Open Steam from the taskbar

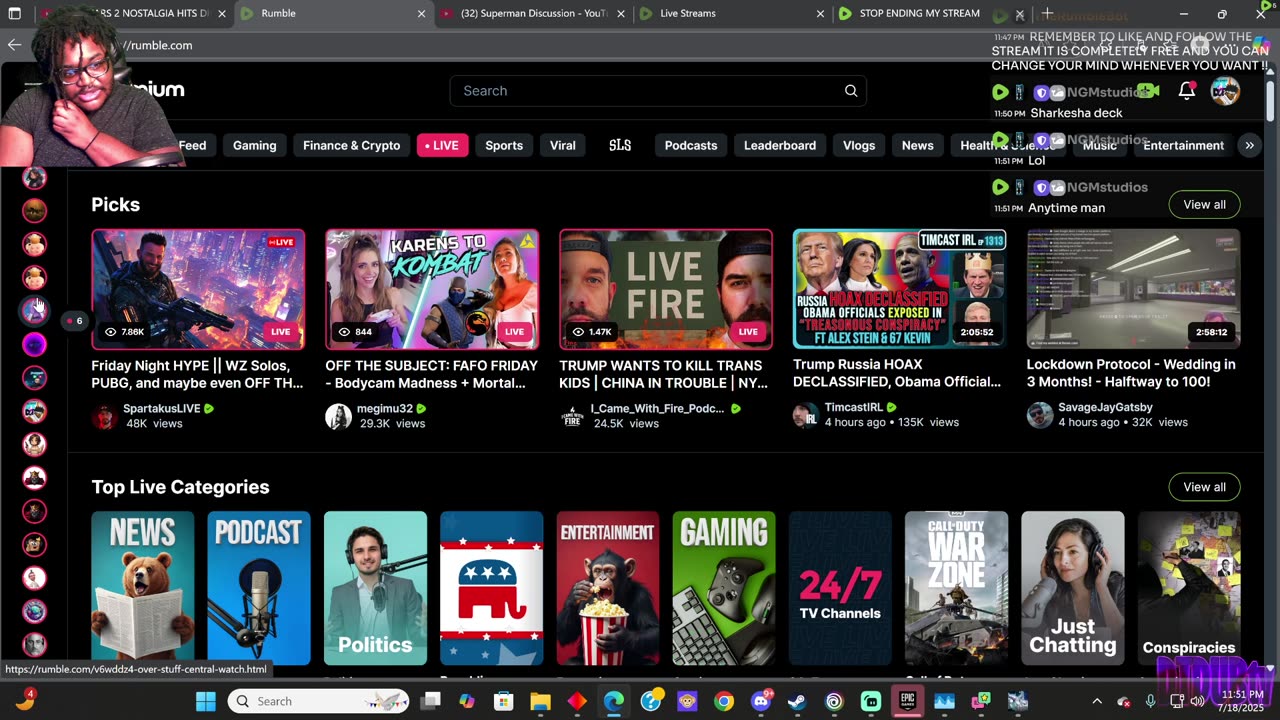click(798, 701)
